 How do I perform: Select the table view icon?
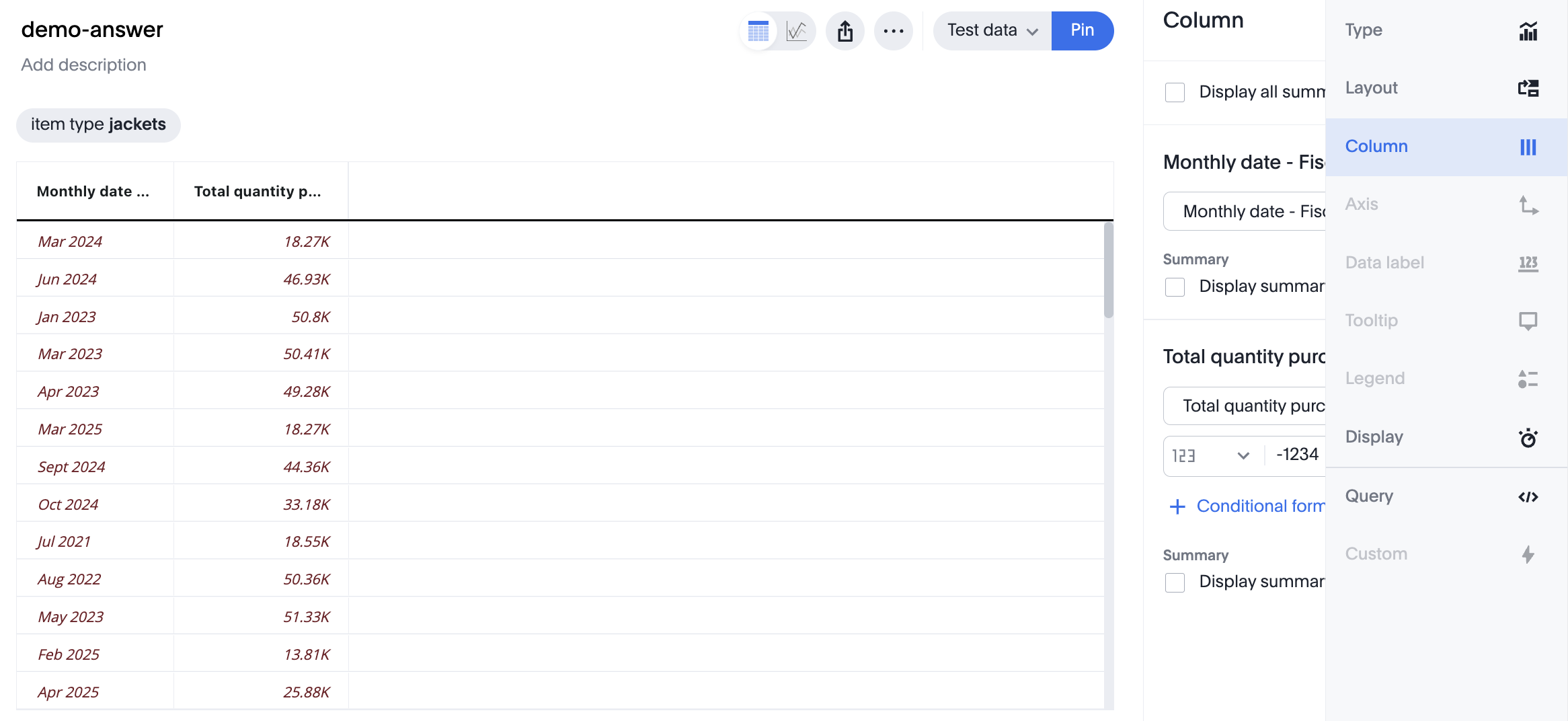pyautogui.click(x=758, y=30)
